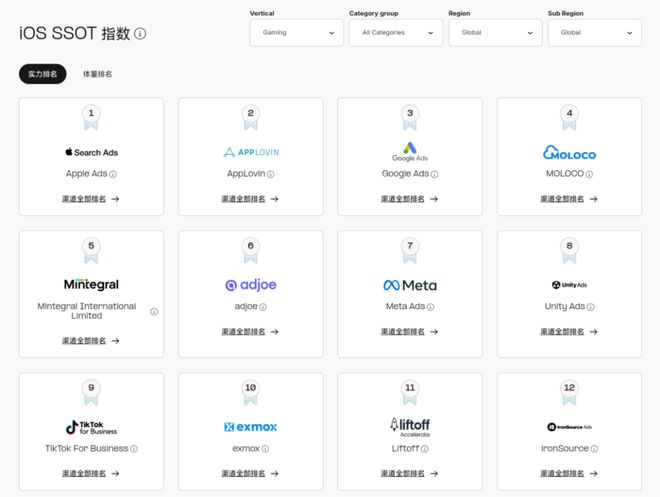Viewport: 660px width, 497px height.
Task: Open 渠道全部排名 link under Mintegral
Action: (90, 341)
